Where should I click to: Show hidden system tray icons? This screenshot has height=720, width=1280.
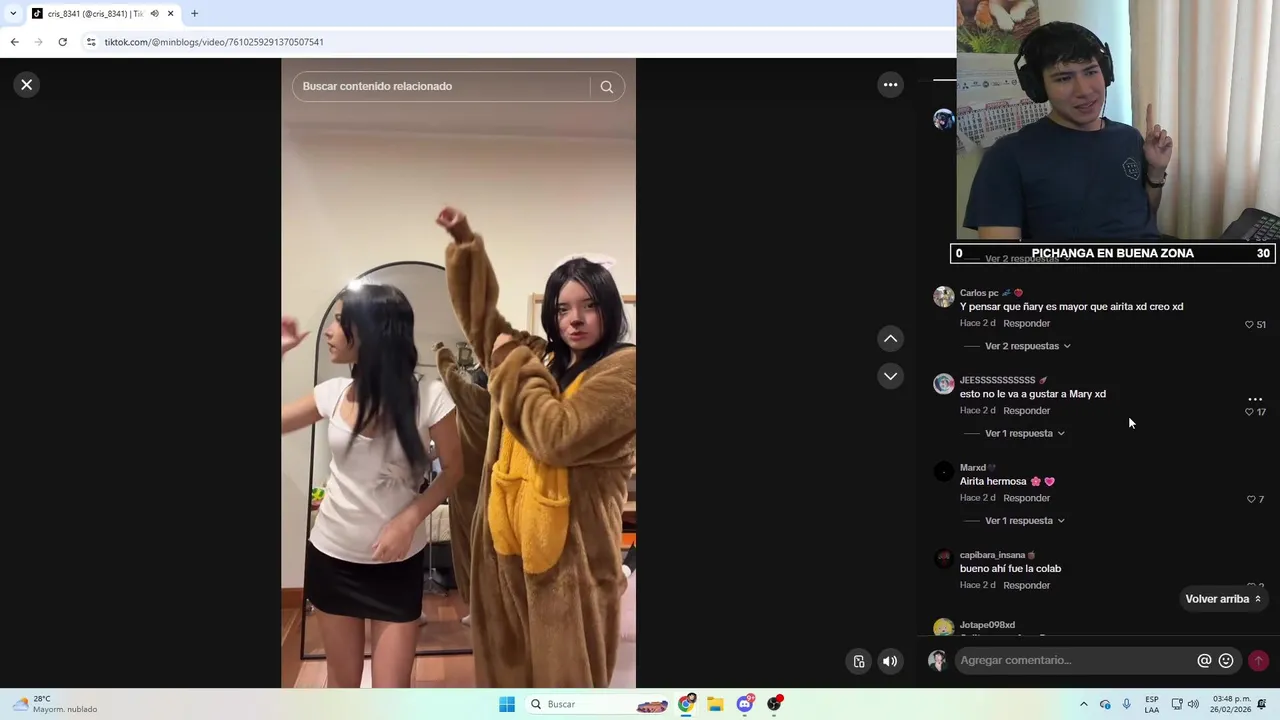click(x=1083, y=704)
